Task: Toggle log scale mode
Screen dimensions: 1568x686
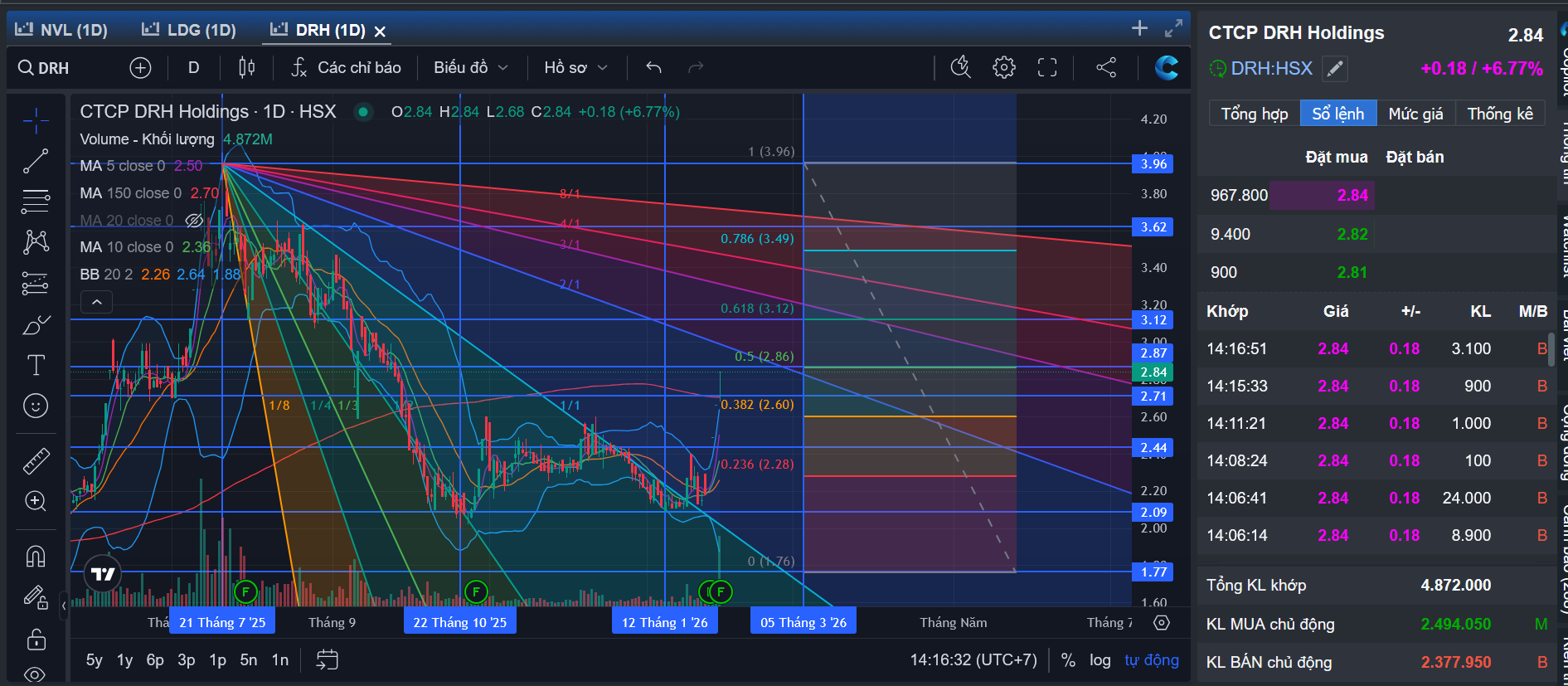Action: point(1100,660)
